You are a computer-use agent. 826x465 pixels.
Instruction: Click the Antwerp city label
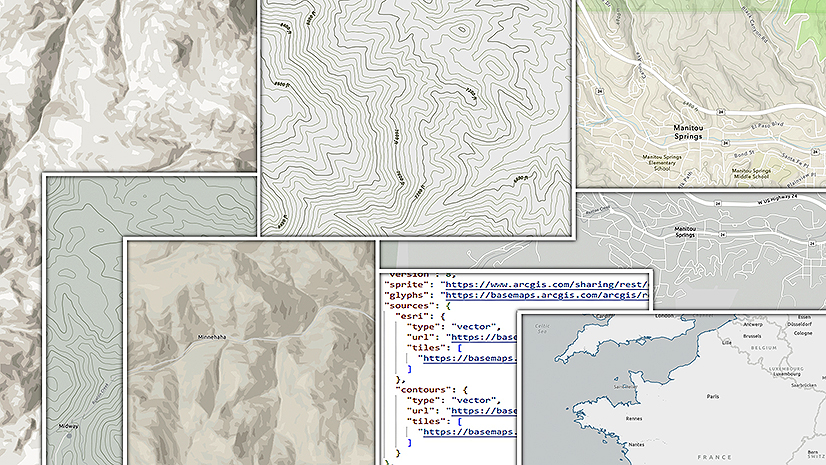point(753,324)
